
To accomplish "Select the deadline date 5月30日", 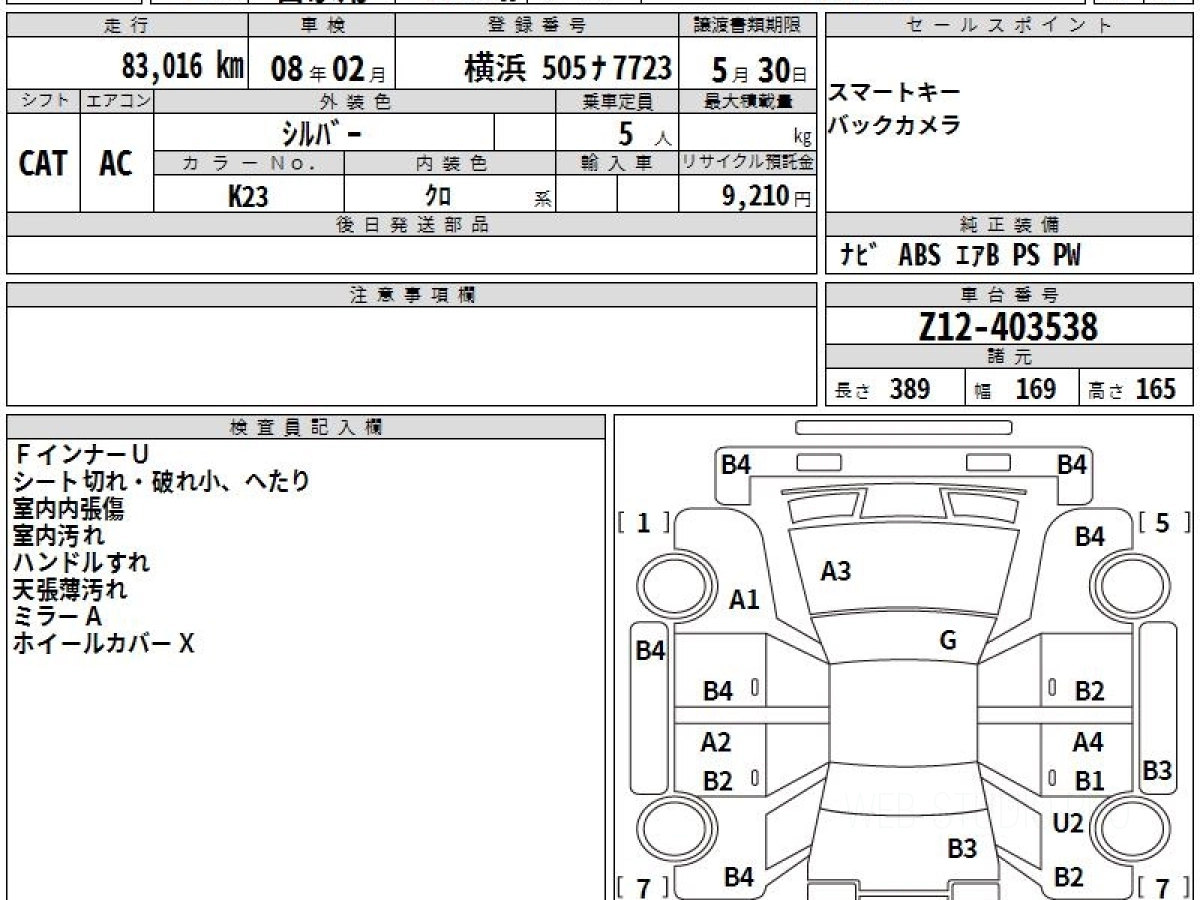I will pos(759,69).
